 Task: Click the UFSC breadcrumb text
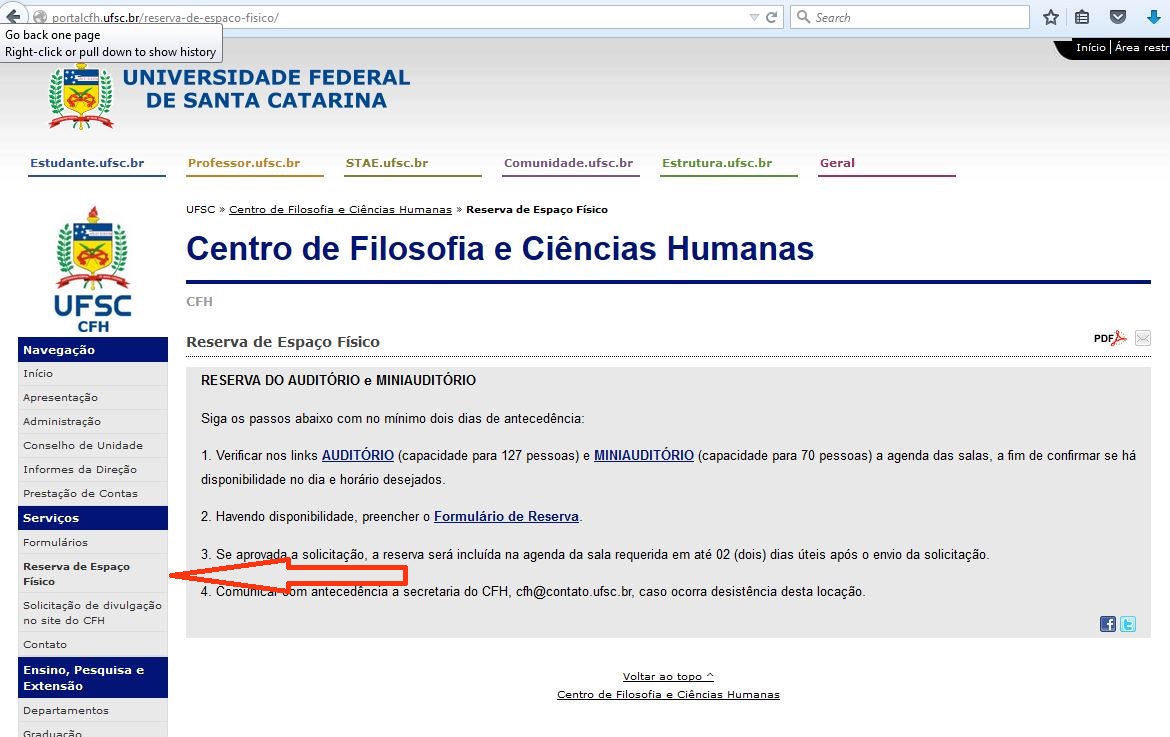tap(201, 210)
